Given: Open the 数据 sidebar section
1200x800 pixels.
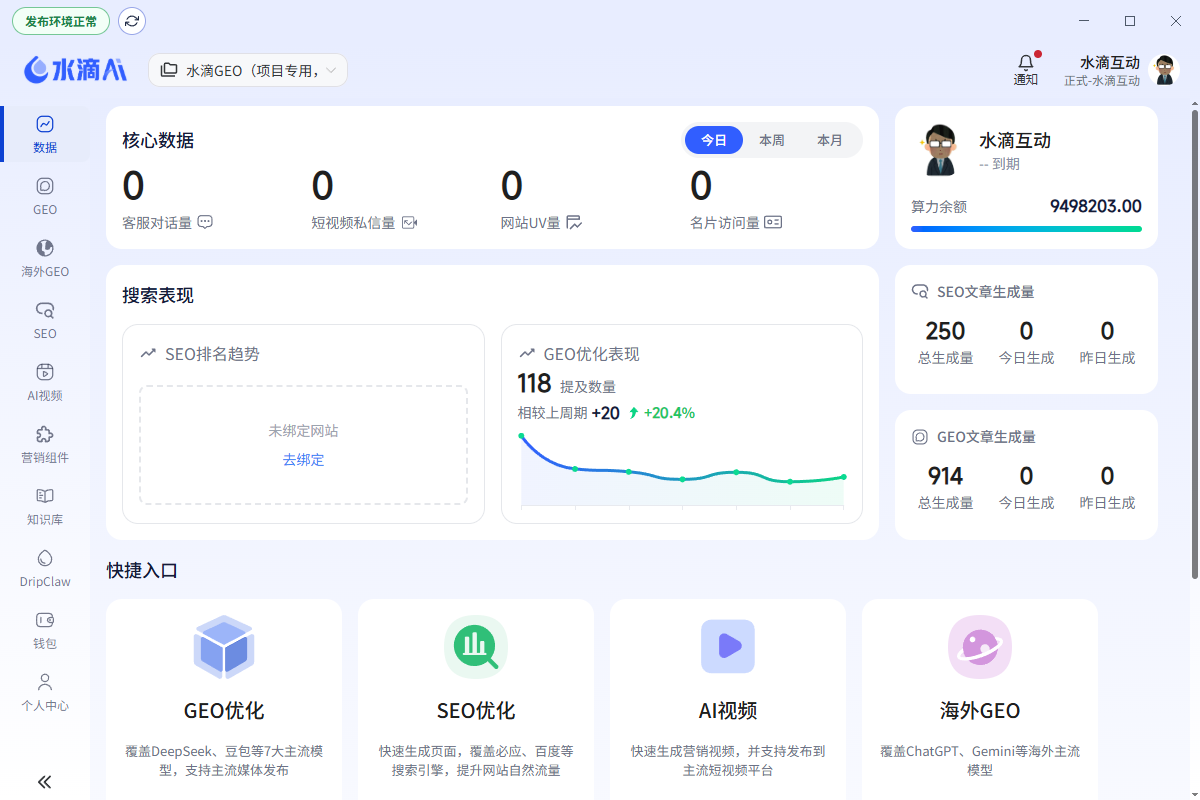Looking at the screenshot, I should tap(45, 134).
